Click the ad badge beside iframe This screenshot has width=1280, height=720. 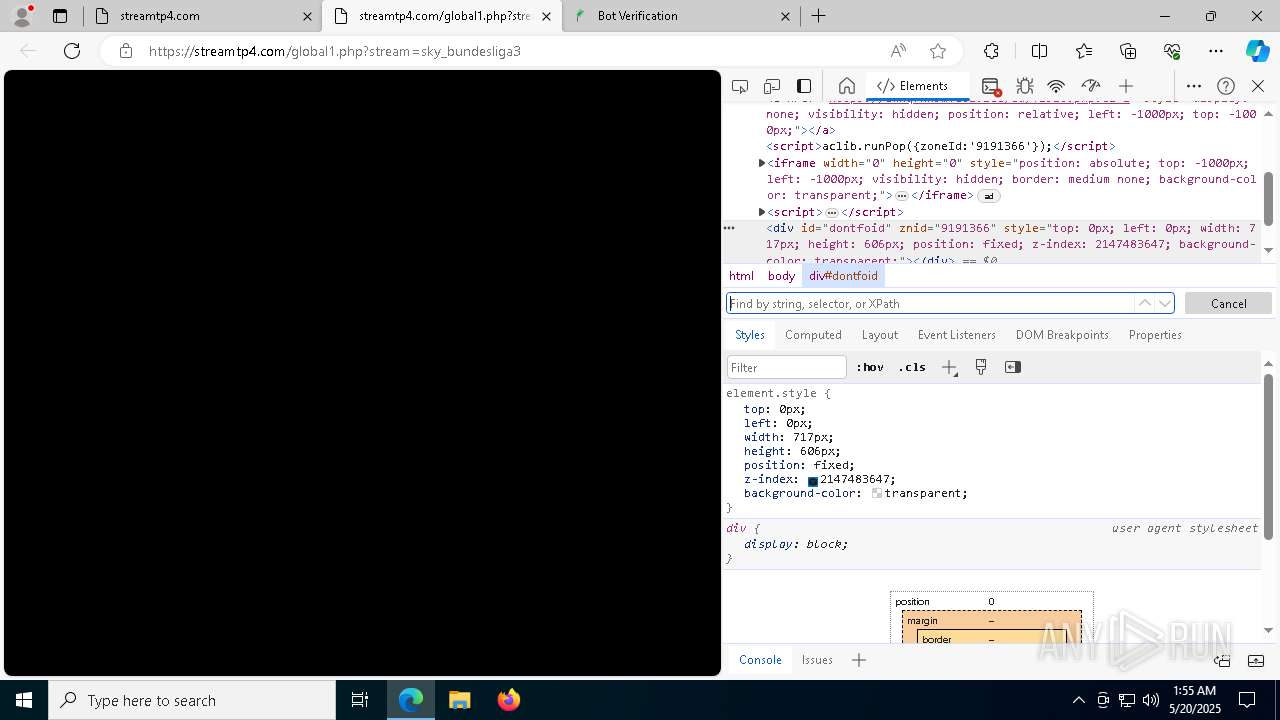(988, 196)
